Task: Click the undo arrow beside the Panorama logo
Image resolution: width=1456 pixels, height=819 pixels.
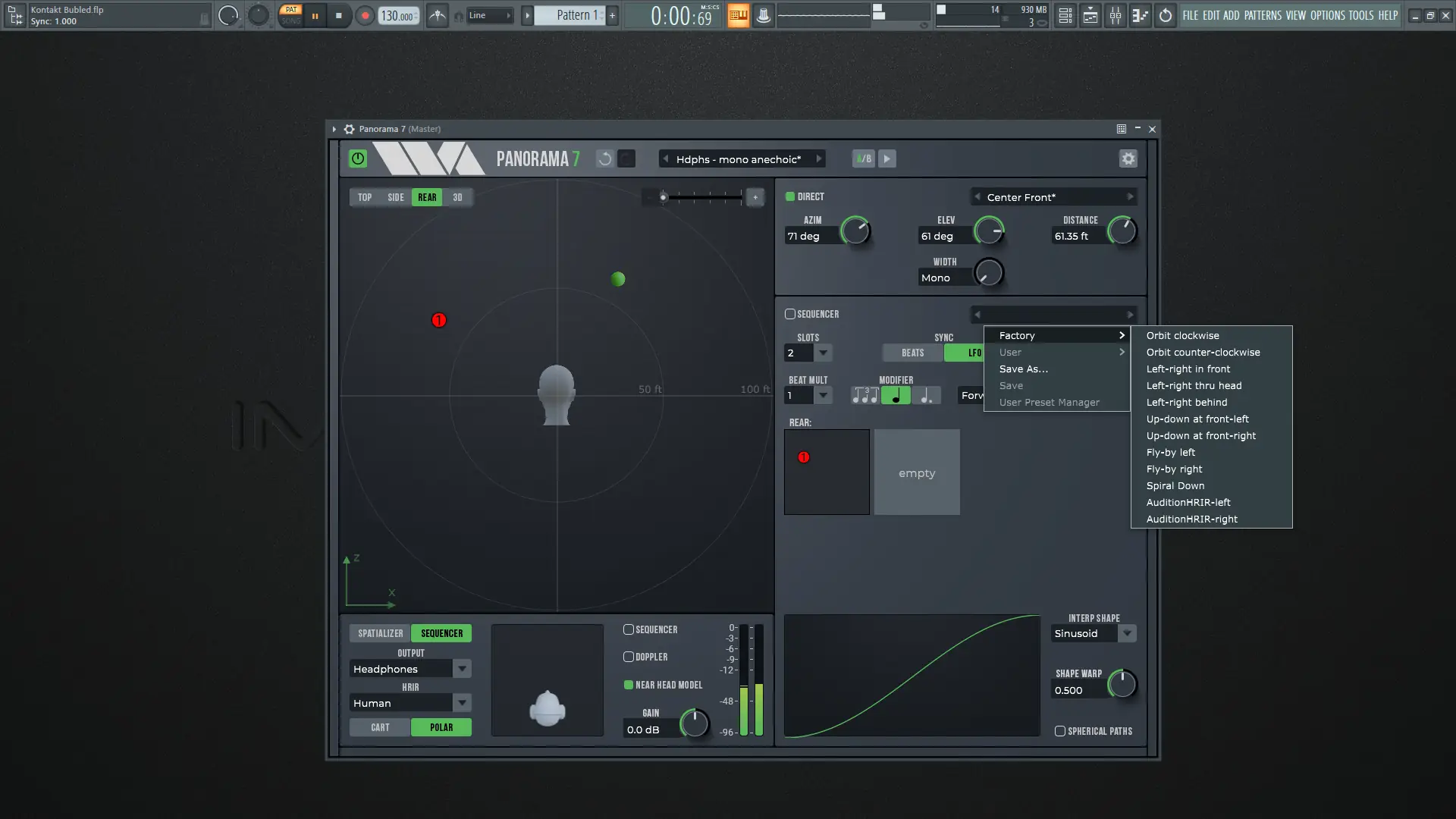Action: pyautogui.click(x=604, y=158)
